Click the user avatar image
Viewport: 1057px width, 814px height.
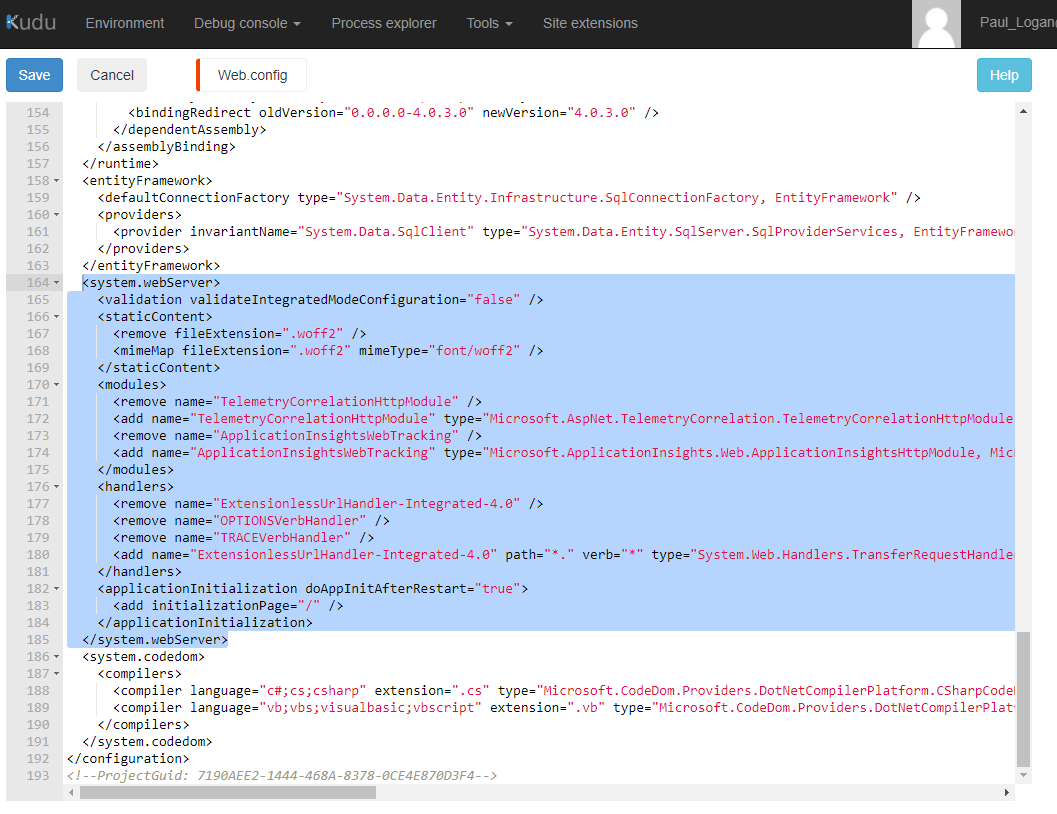[936, 24]
